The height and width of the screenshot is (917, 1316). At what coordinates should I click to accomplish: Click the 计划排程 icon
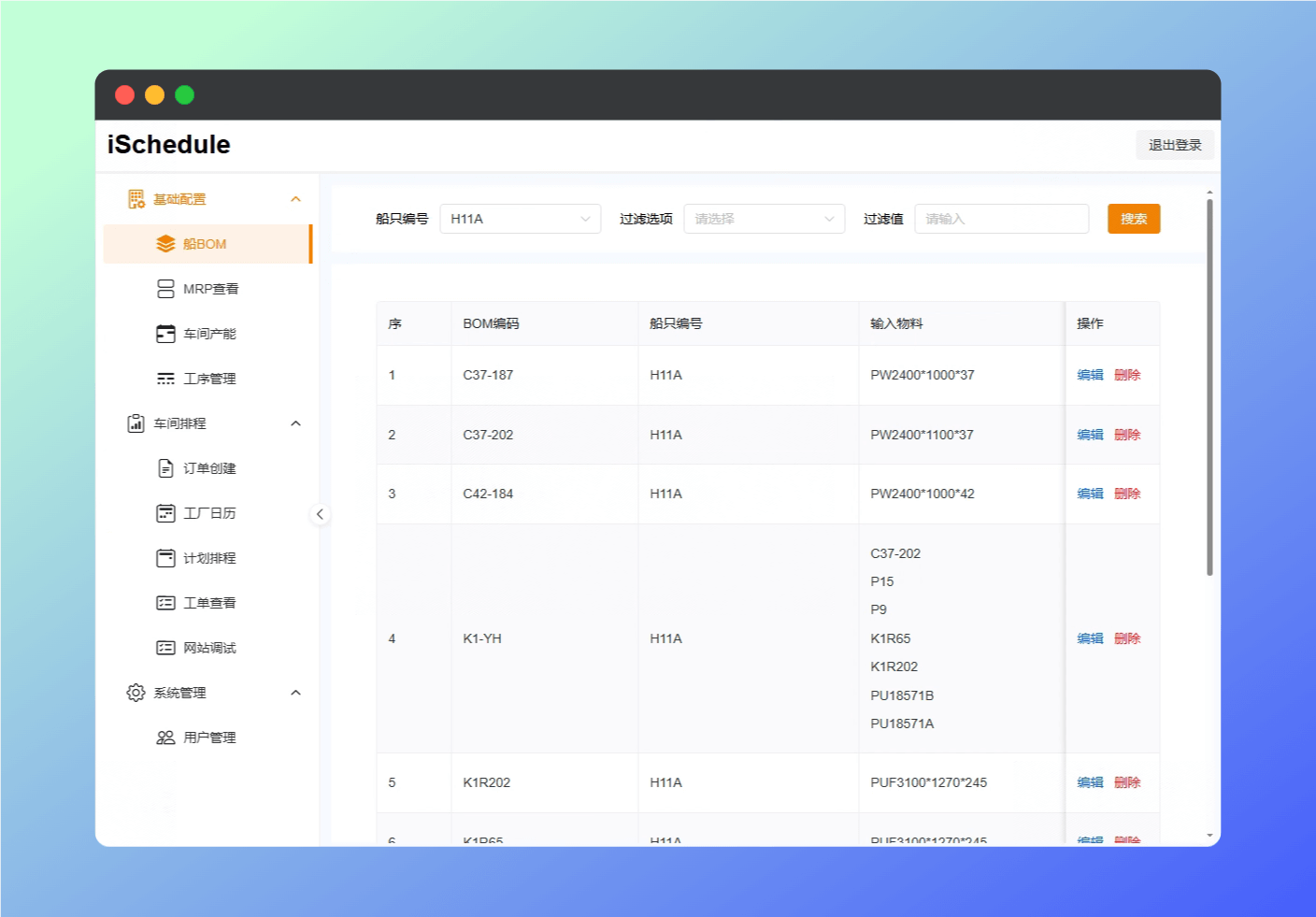pyautogui.click(x=165, y=558)
